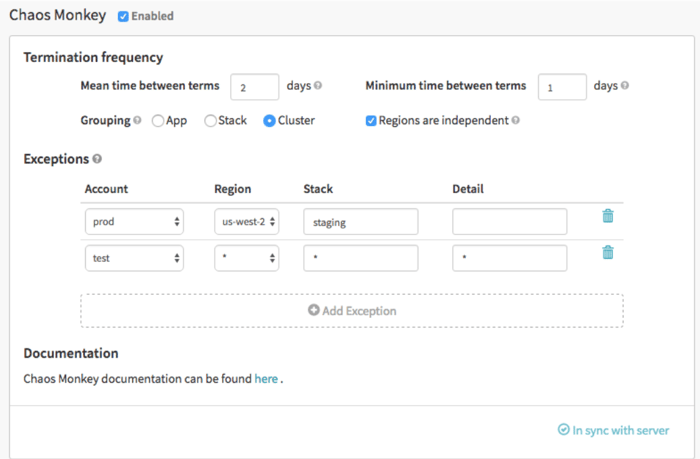
Task: Click the Chaos Monkey title
Action: coord(58,15)
